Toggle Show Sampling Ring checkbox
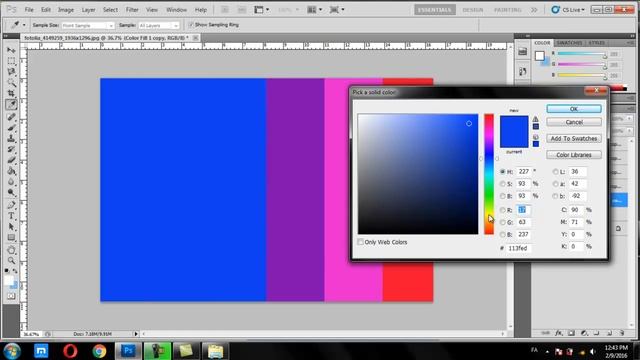 [x=191, y=25]
